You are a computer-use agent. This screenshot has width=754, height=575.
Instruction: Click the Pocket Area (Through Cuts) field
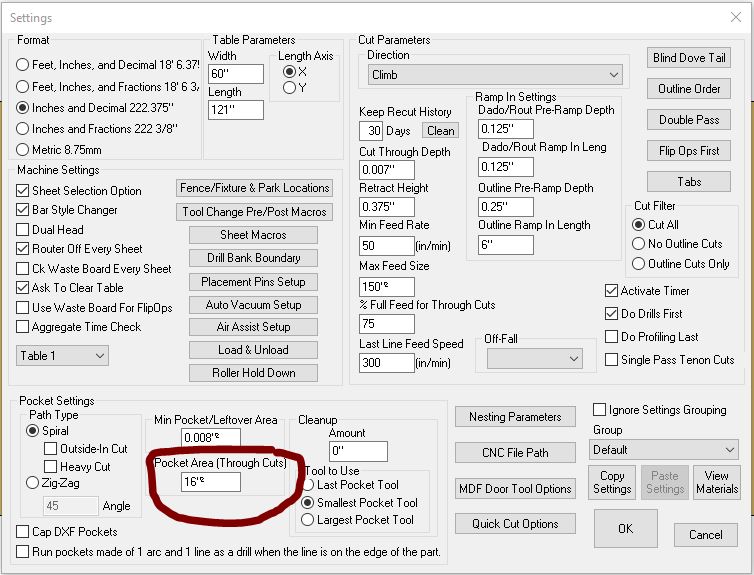[211, 482]
